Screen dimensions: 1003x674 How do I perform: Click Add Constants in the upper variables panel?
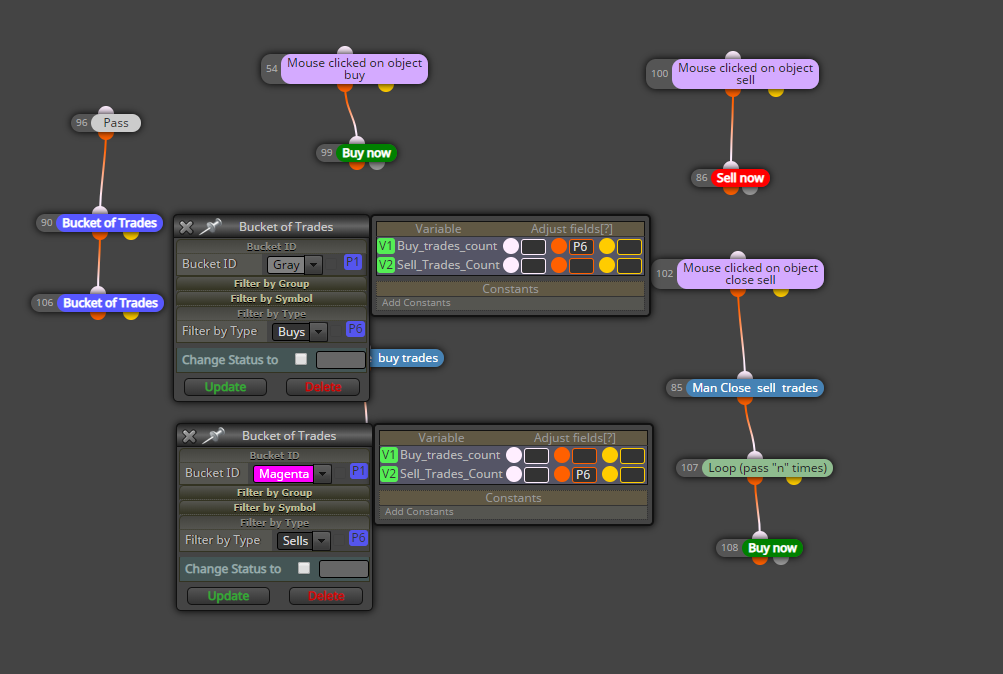tap(416, 303)
